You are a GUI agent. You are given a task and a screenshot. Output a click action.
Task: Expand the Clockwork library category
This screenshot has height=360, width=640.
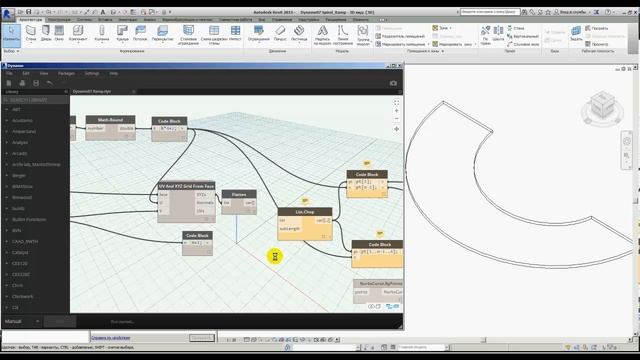point(22,297)
